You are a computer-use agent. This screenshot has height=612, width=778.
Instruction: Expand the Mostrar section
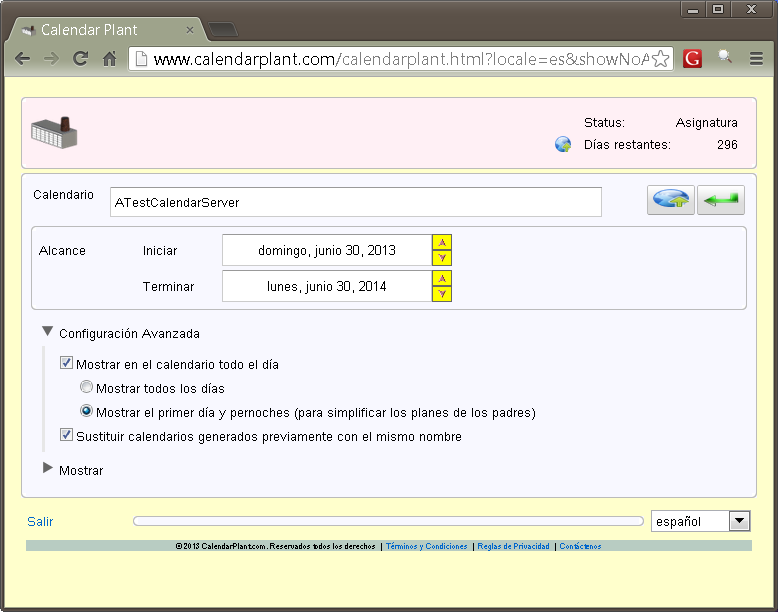[x=48, y=469]
